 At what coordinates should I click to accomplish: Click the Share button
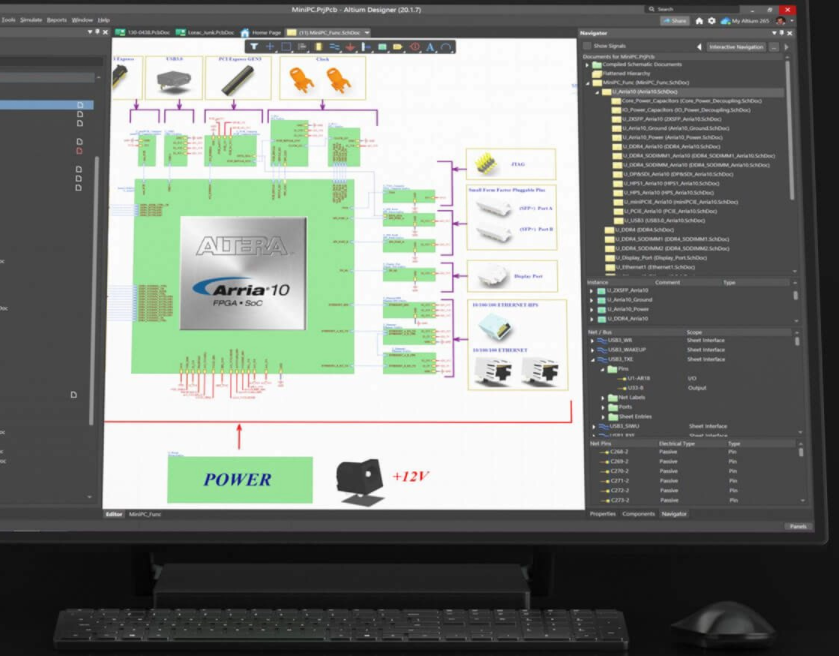675,21
